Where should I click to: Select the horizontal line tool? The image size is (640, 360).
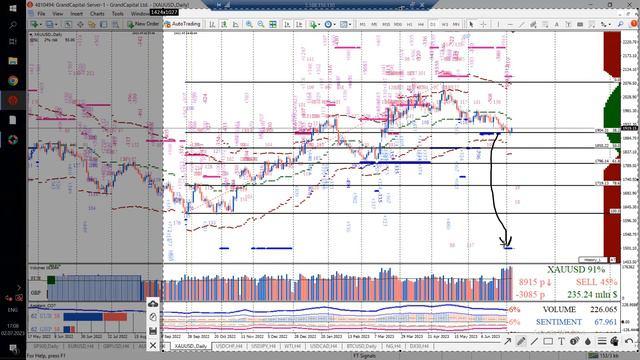click(x=510, y=24)
